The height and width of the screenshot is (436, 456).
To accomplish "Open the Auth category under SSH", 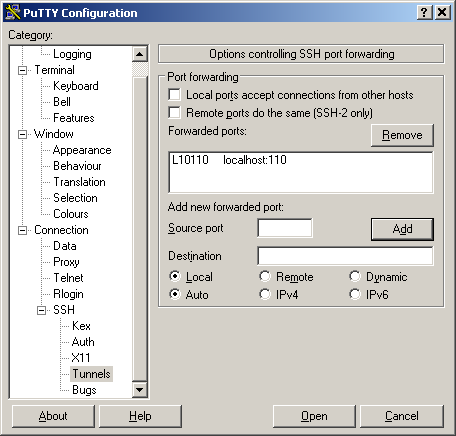I will coord(83,342).
